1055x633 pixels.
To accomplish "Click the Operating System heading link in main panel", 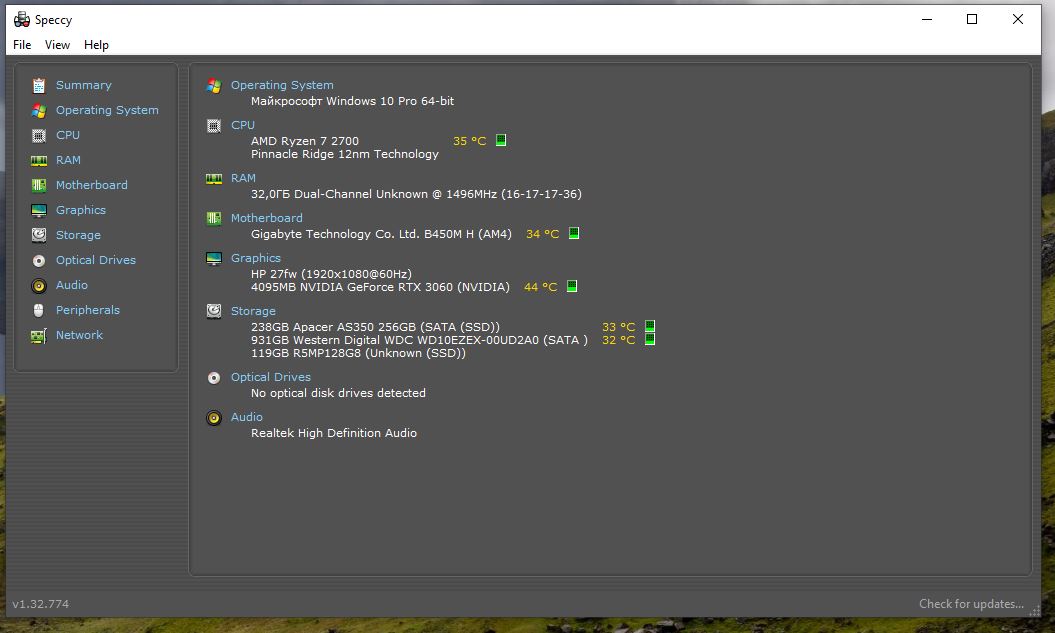I will pyautogui.click(x=282, y=85).
